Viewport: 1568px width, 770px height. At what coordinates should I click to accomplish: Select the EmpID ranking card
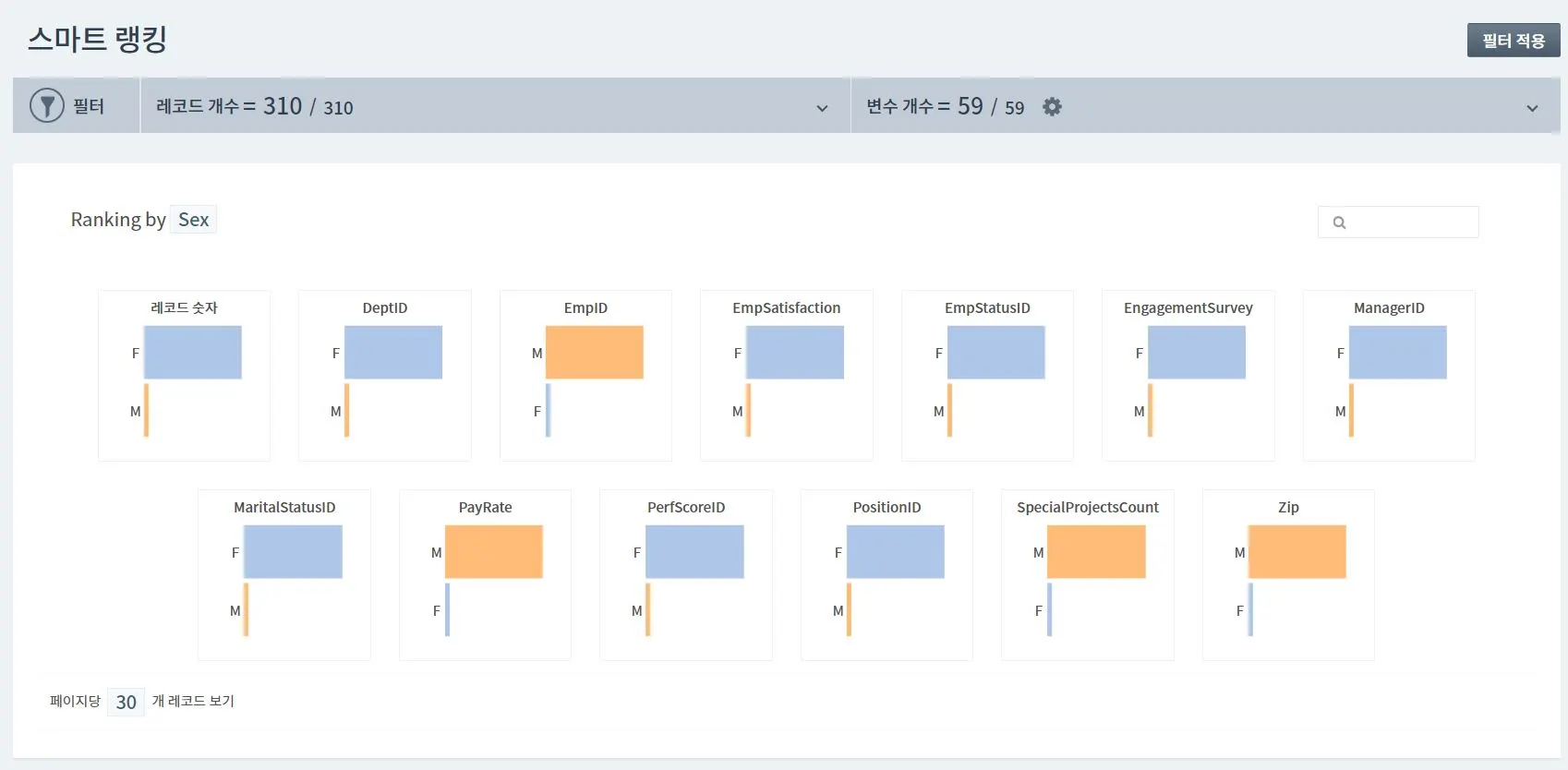click(x=585, y=376)
